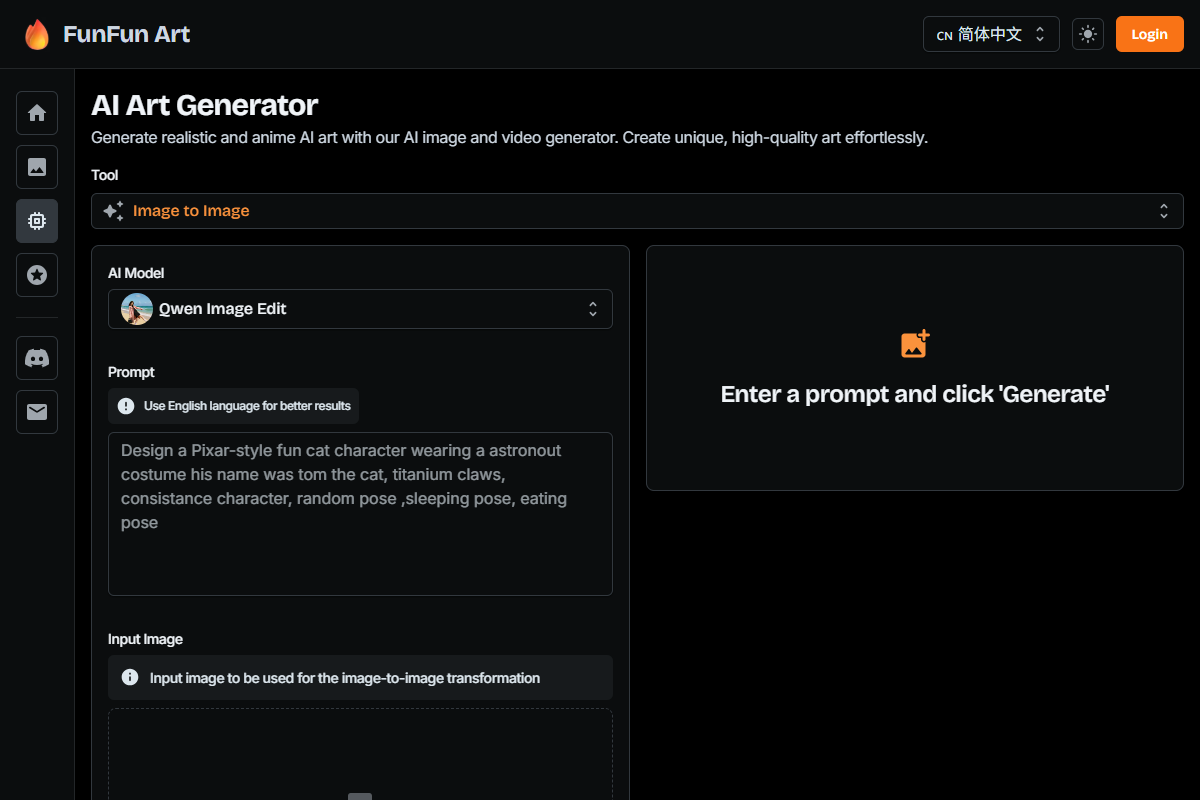Open the image gallery sidebar icon
The image size is (1200, 800).
pyautogui.click(x=37, y=167)
